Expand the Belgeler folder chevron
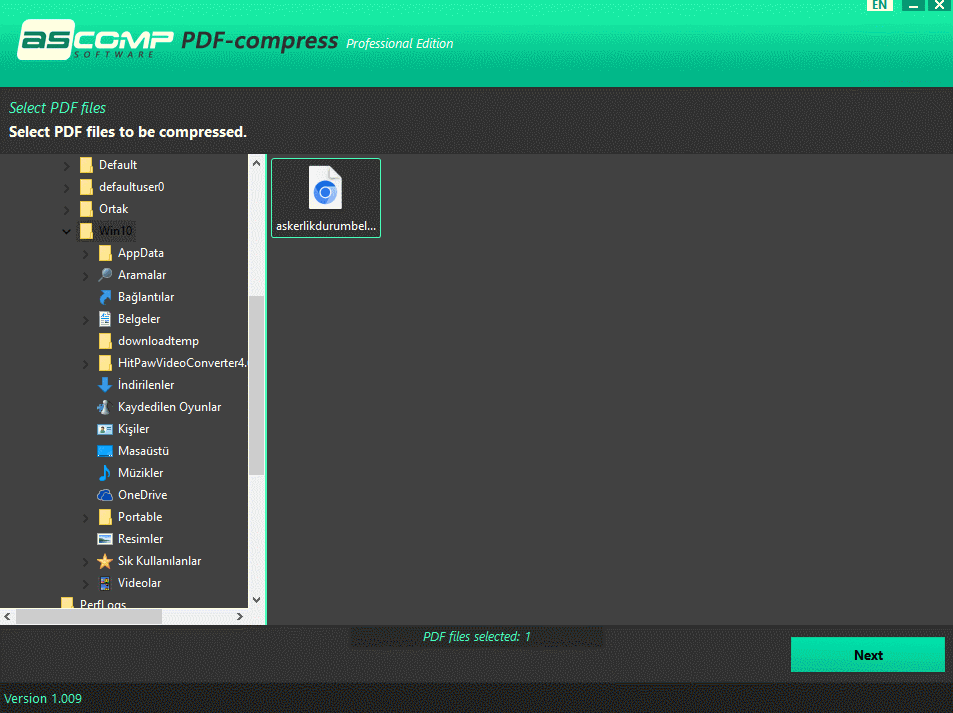The height and width of the screenshot is (713, 953). pyautogui.click(x=86, y=319)
